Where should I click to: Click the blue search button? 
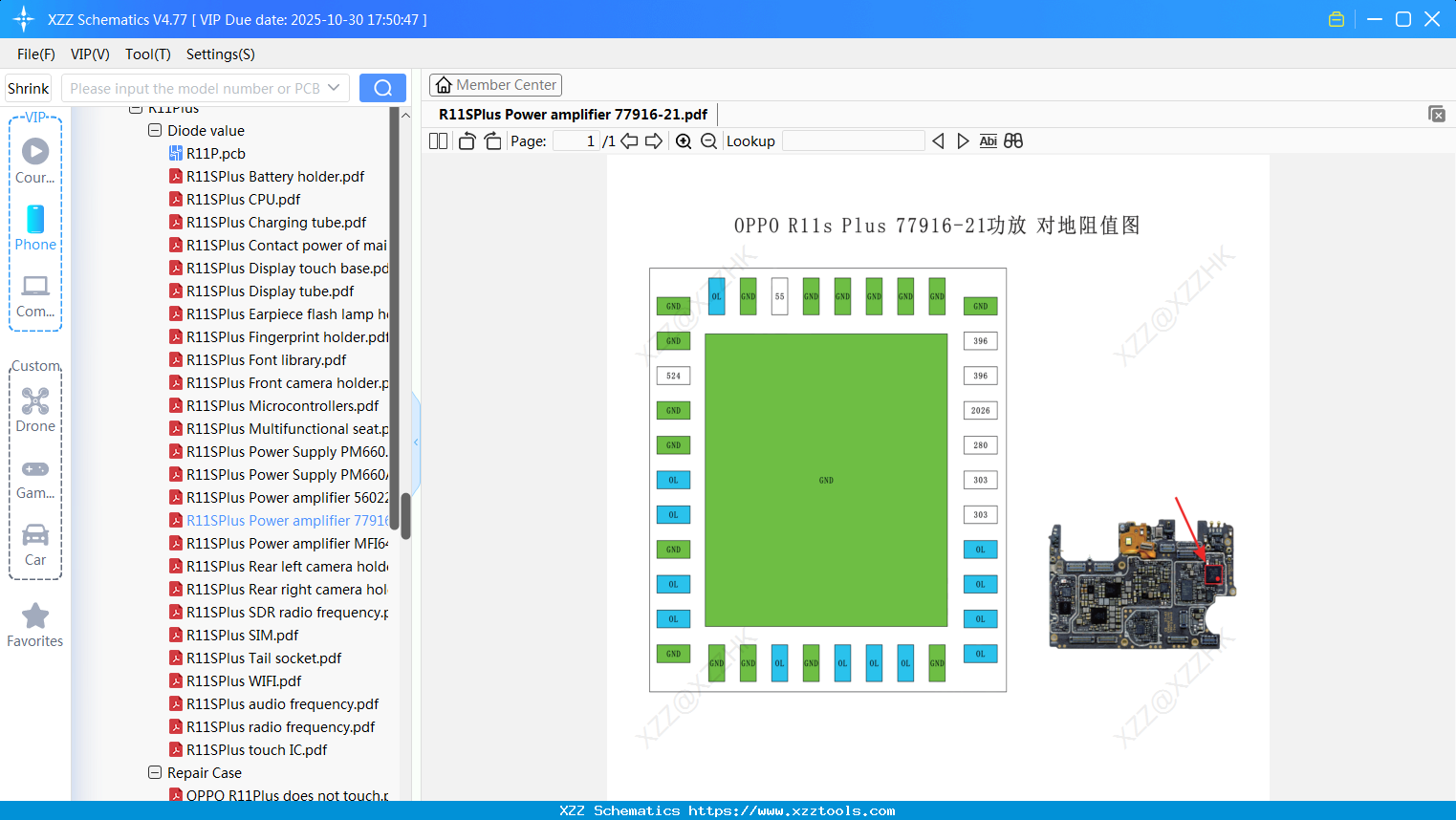[x=382, y=88]
